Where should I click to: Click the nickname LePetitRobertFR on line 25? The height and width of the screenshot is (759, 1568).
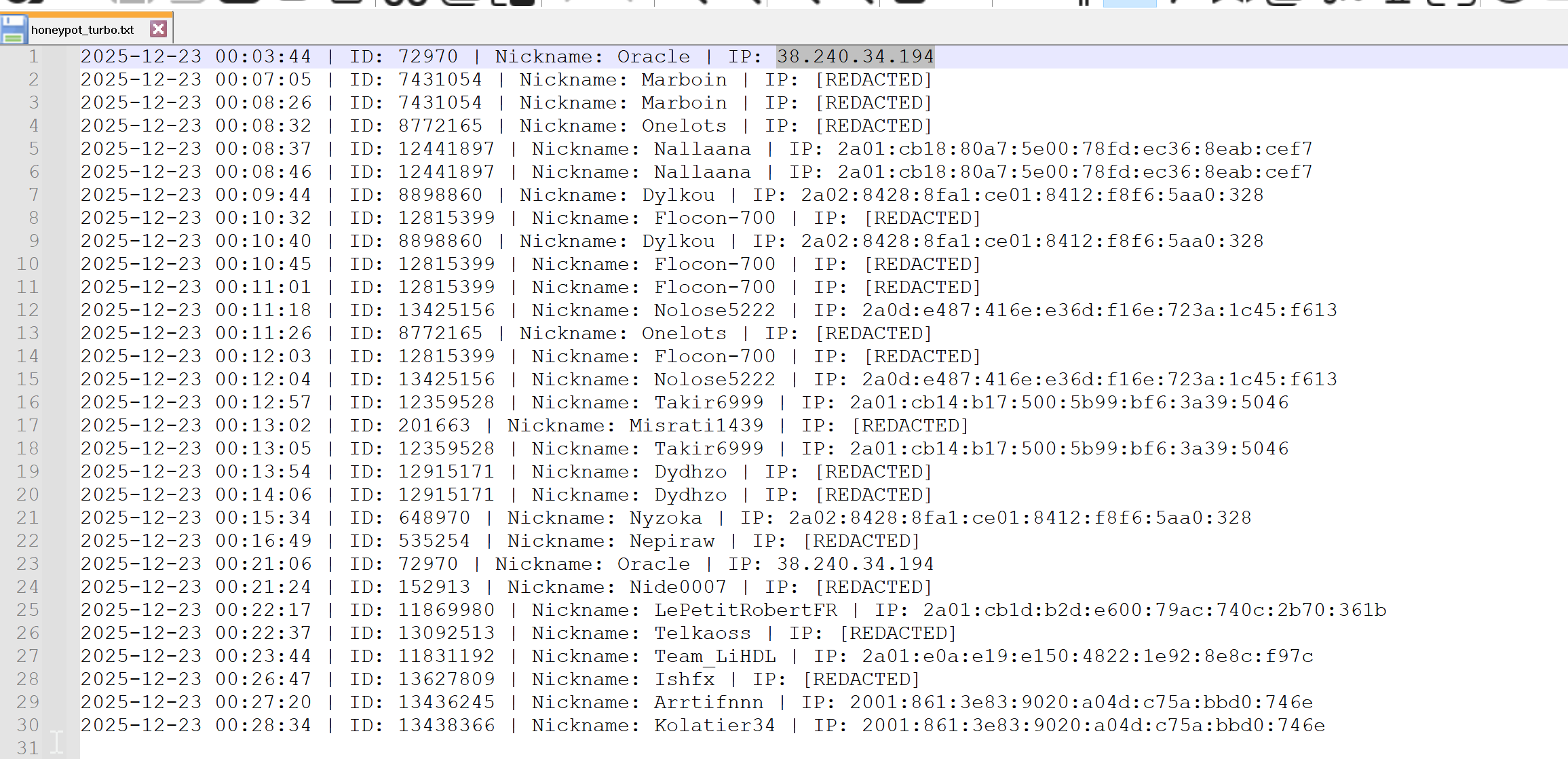(x=745, y=610)
